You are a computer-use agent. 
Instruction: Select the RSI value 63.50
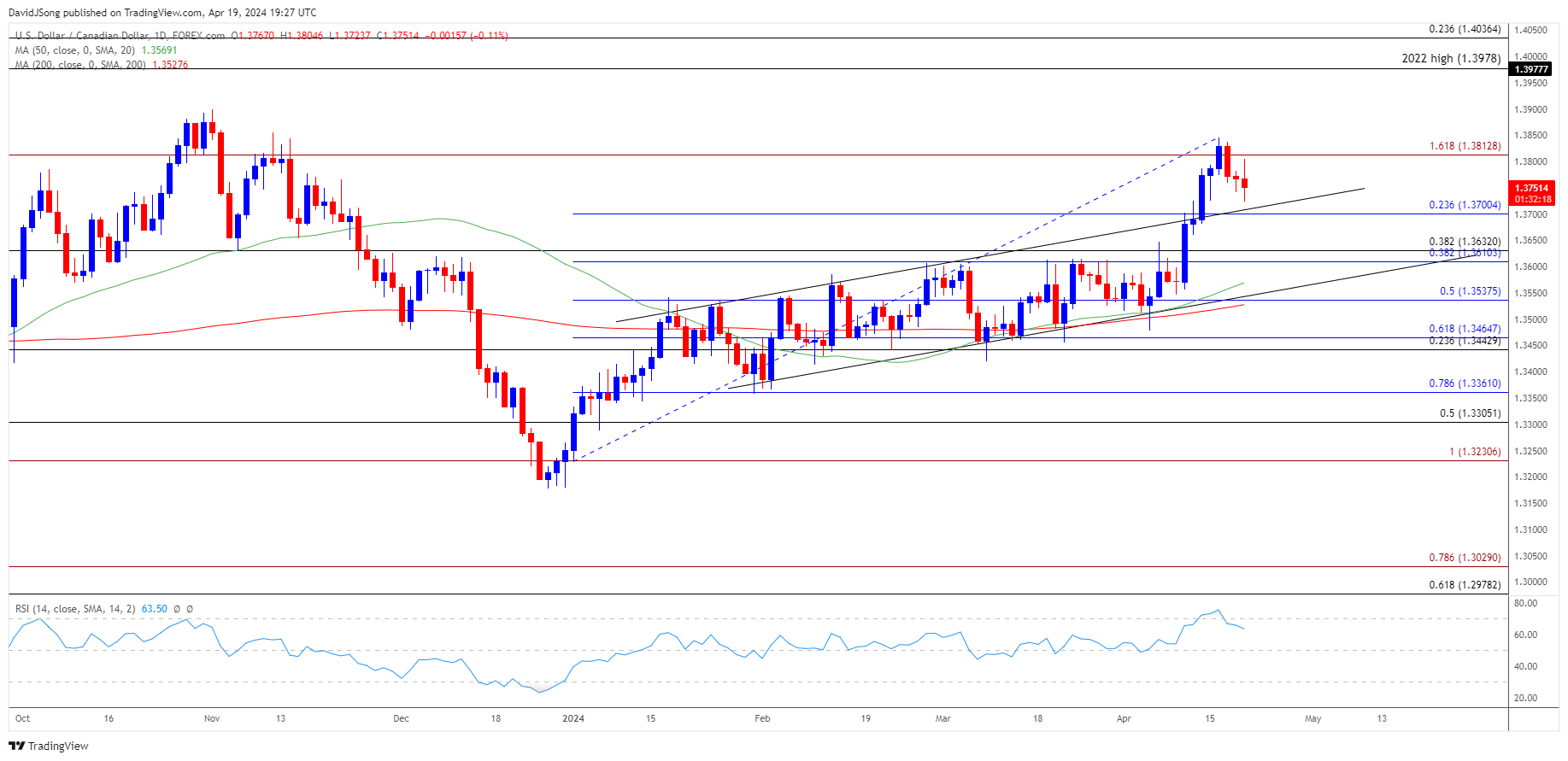click(x=154, y=609)
